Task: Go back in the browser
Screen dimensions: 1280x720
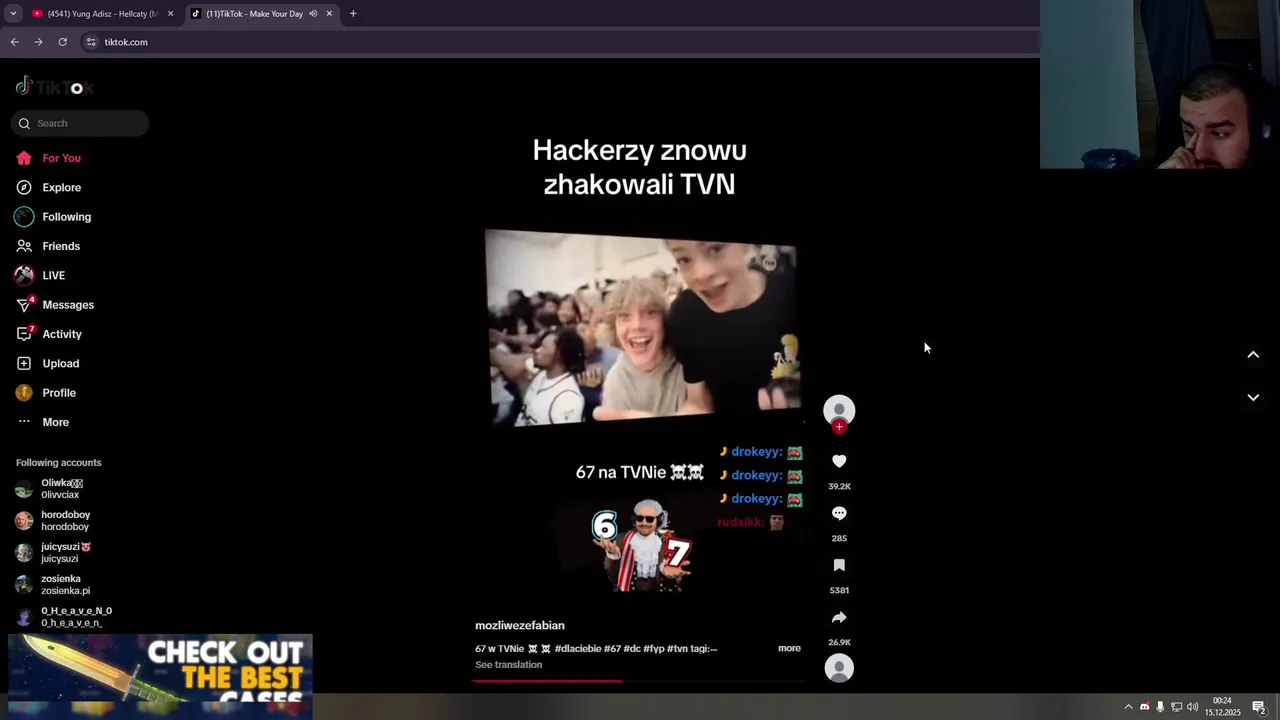Action: (14, 42)
